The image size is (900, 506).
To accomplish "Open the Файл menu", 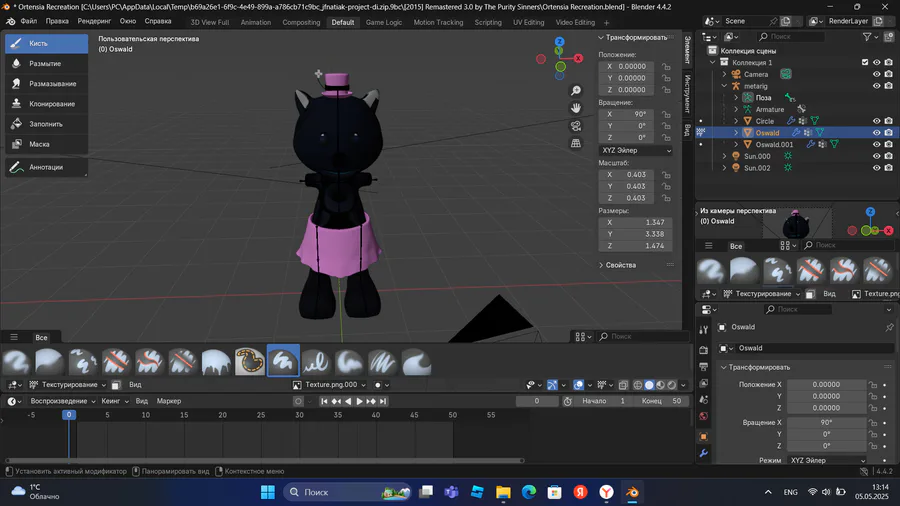I will [29, 21].
